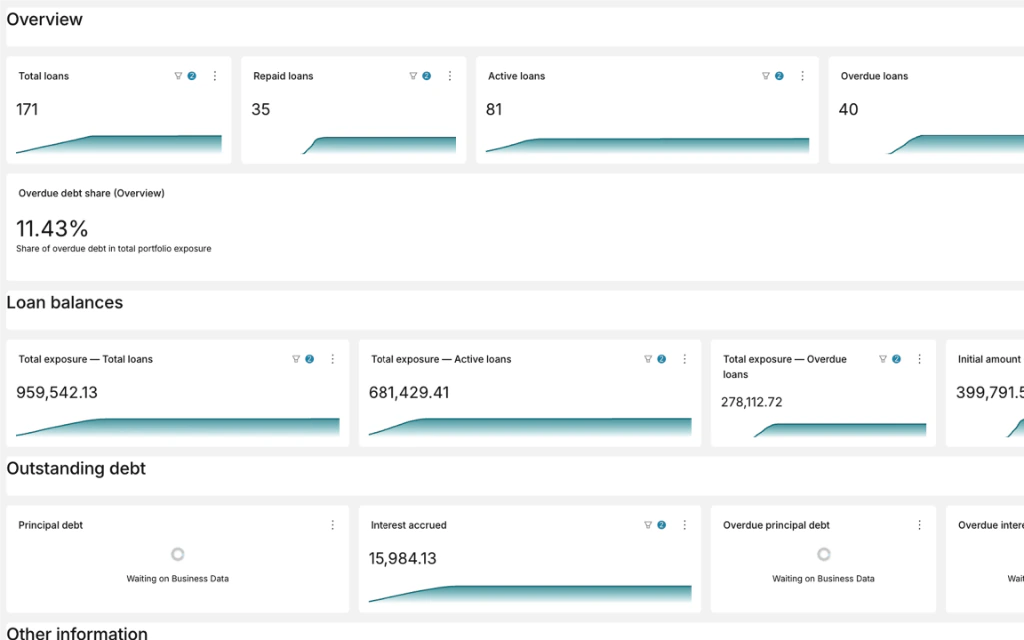
Task: Click the Interest accrued sparkline chart
Action: (x=530, y=593)
